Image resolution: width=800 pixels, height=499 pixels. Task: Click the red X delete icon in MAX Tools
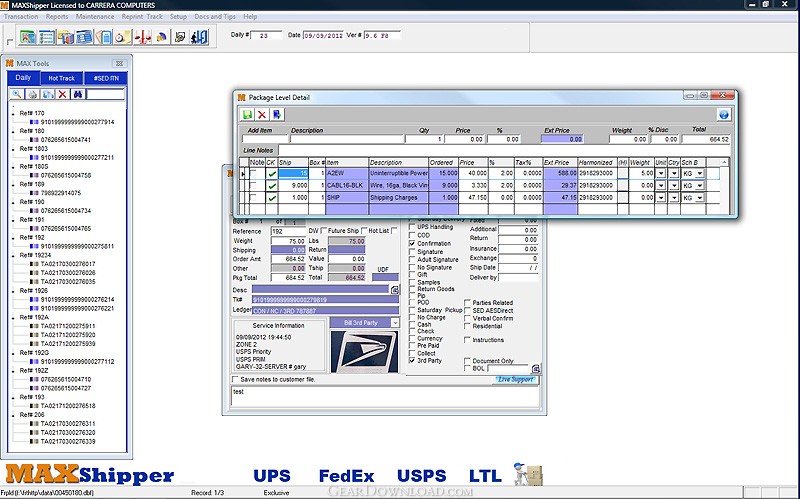[x=62, y=94]
